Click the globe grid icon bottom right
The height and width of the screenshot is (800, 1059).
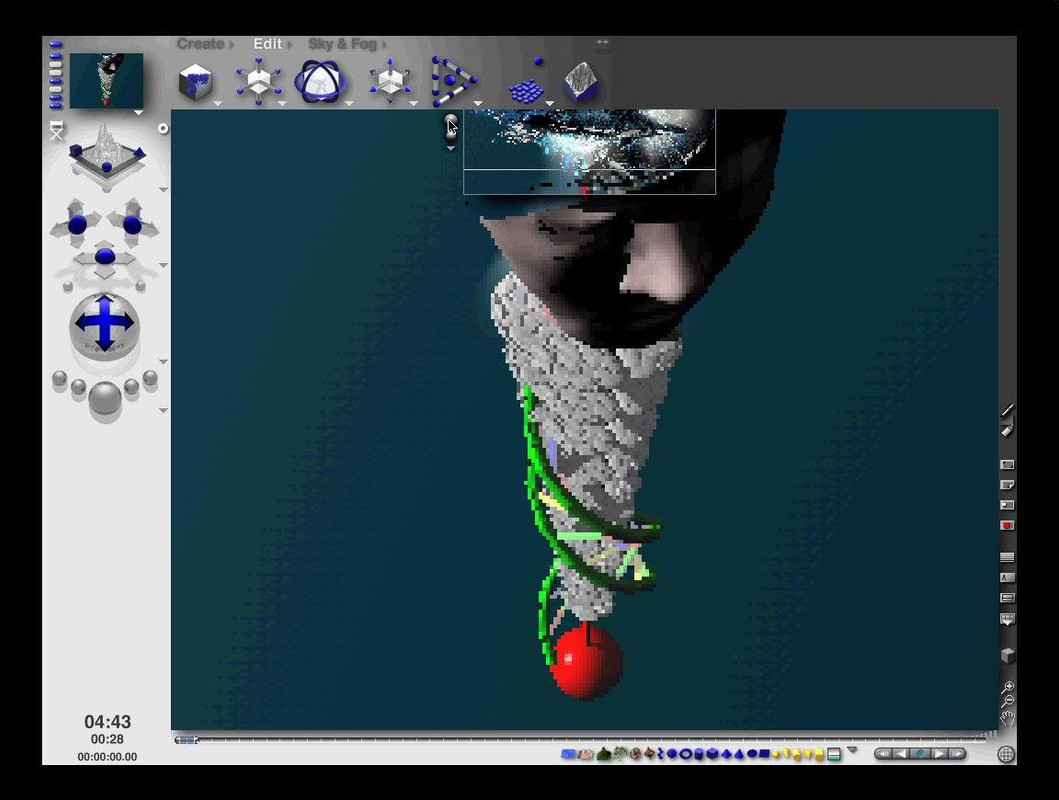point(1006,754)
